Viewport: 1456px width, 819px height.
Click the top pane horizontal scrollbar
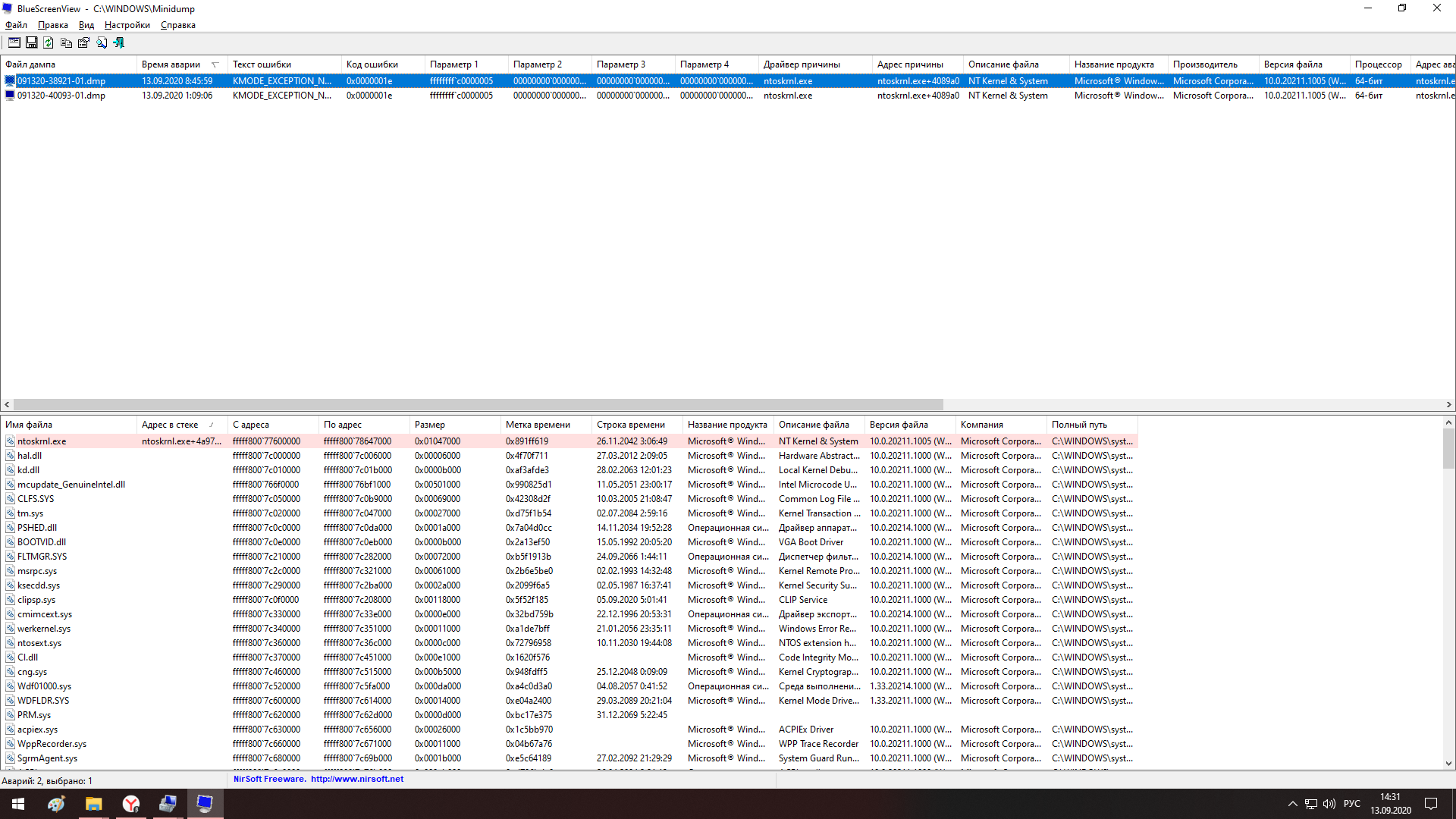(x=478, y=405)
